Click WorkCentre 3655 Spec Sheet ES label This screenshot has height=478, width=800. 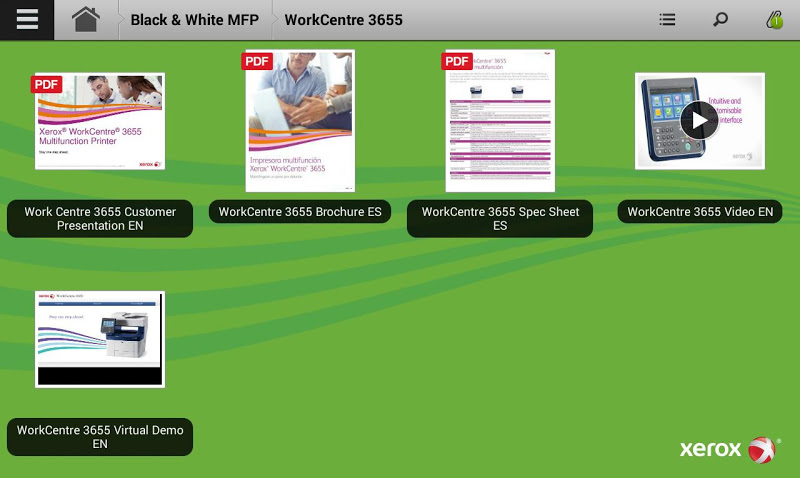click(500, 218)
